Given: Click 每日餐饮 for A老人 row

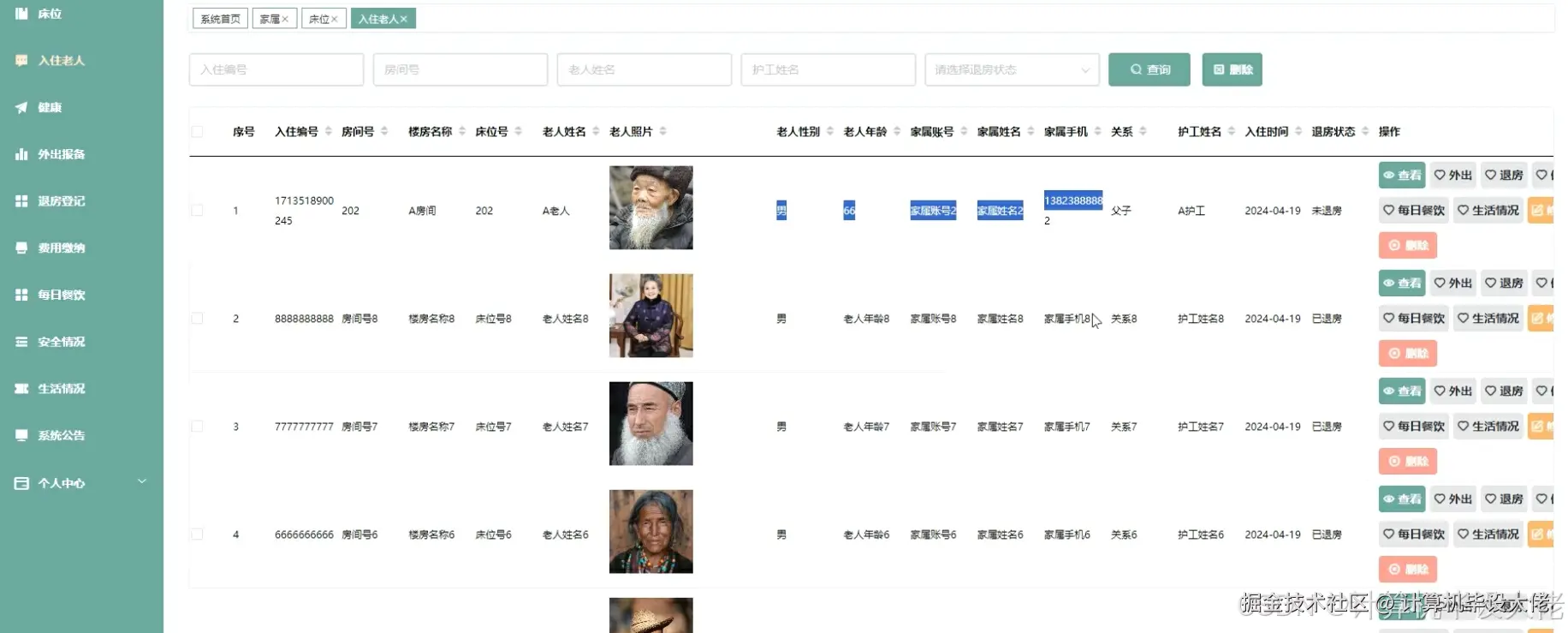Looking at the screenshot, I should tap(1414, 211).
